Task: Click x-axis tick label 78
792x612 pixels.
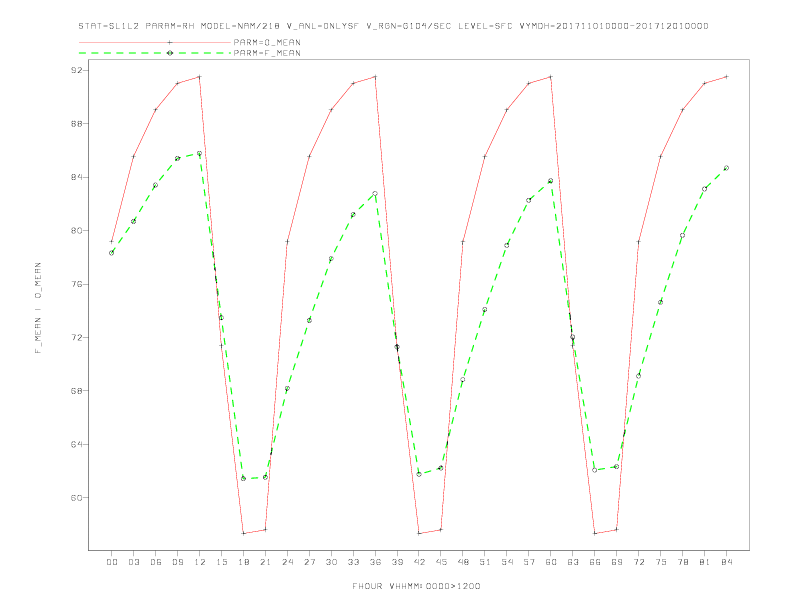Action: pyautogui.click(x=683, y=562)
